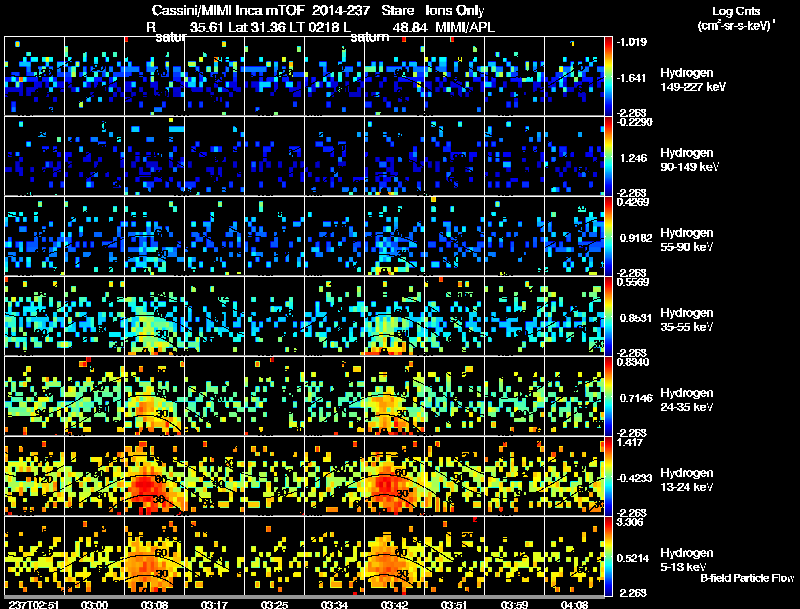Image resolution: width=800 pixels, height=609 pixels.
Task: Click the 'MIMI/APL' label in header
Action: click(465, 27)
